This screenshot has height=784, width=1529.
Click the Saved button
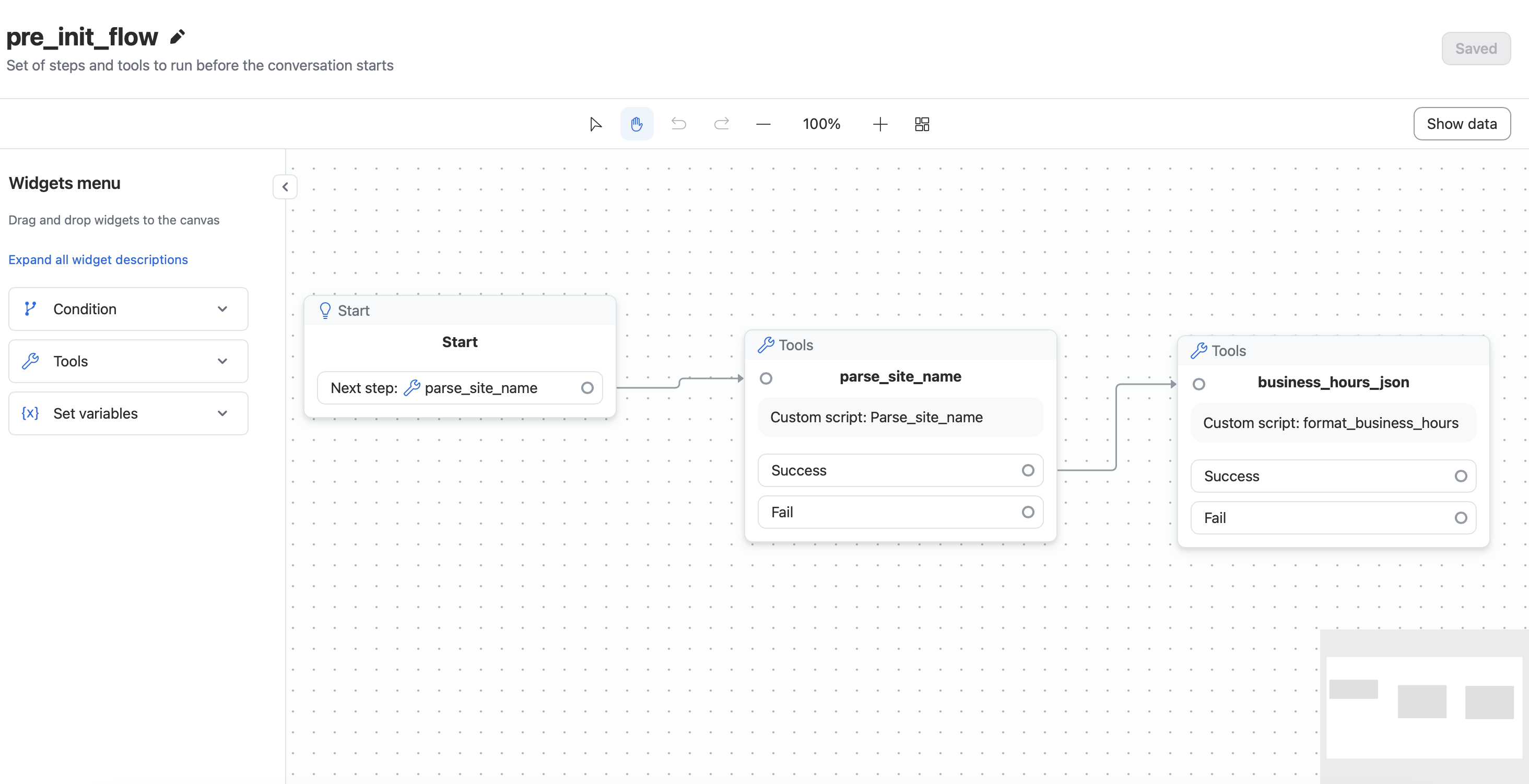tap(1476, 49)
